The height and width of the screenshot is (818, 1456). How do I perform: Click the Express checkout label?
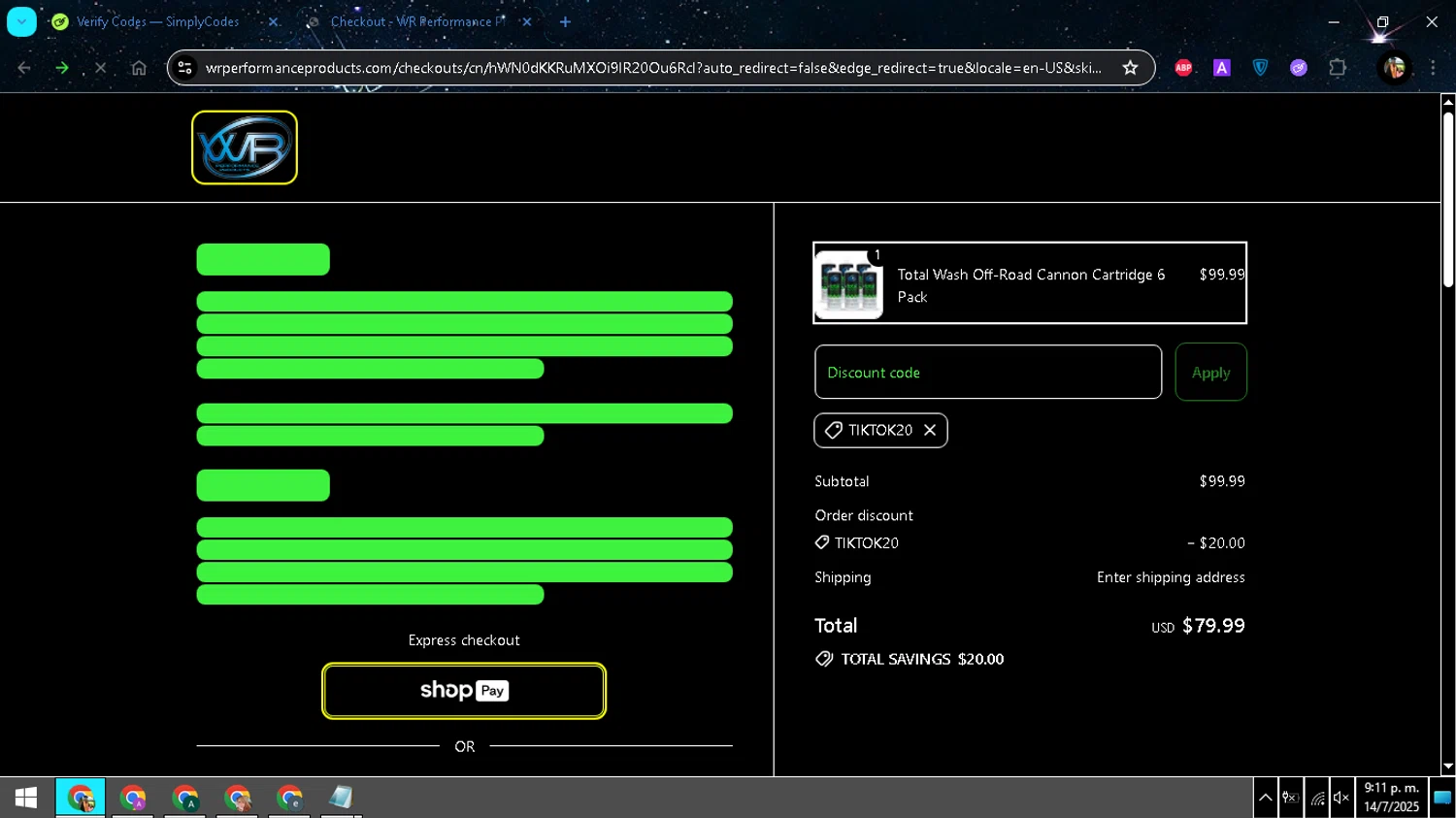point(464,640)
